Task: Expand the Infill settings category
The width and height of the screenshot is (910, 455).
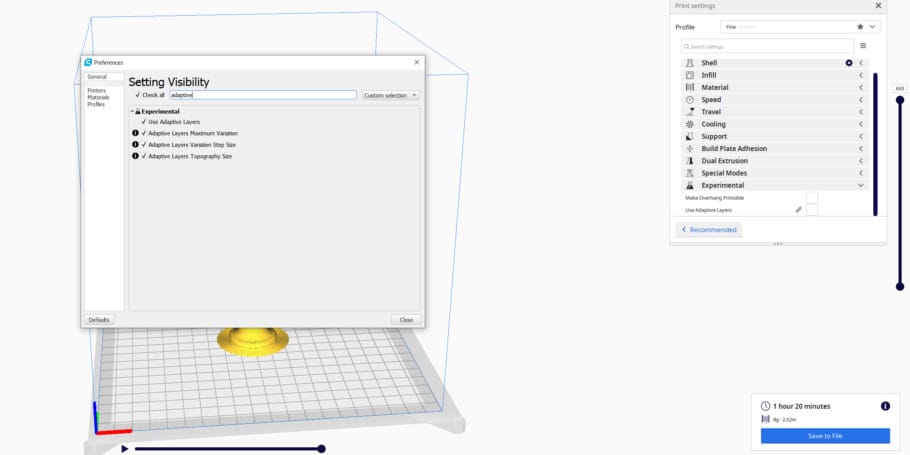Action: [861, 75]
